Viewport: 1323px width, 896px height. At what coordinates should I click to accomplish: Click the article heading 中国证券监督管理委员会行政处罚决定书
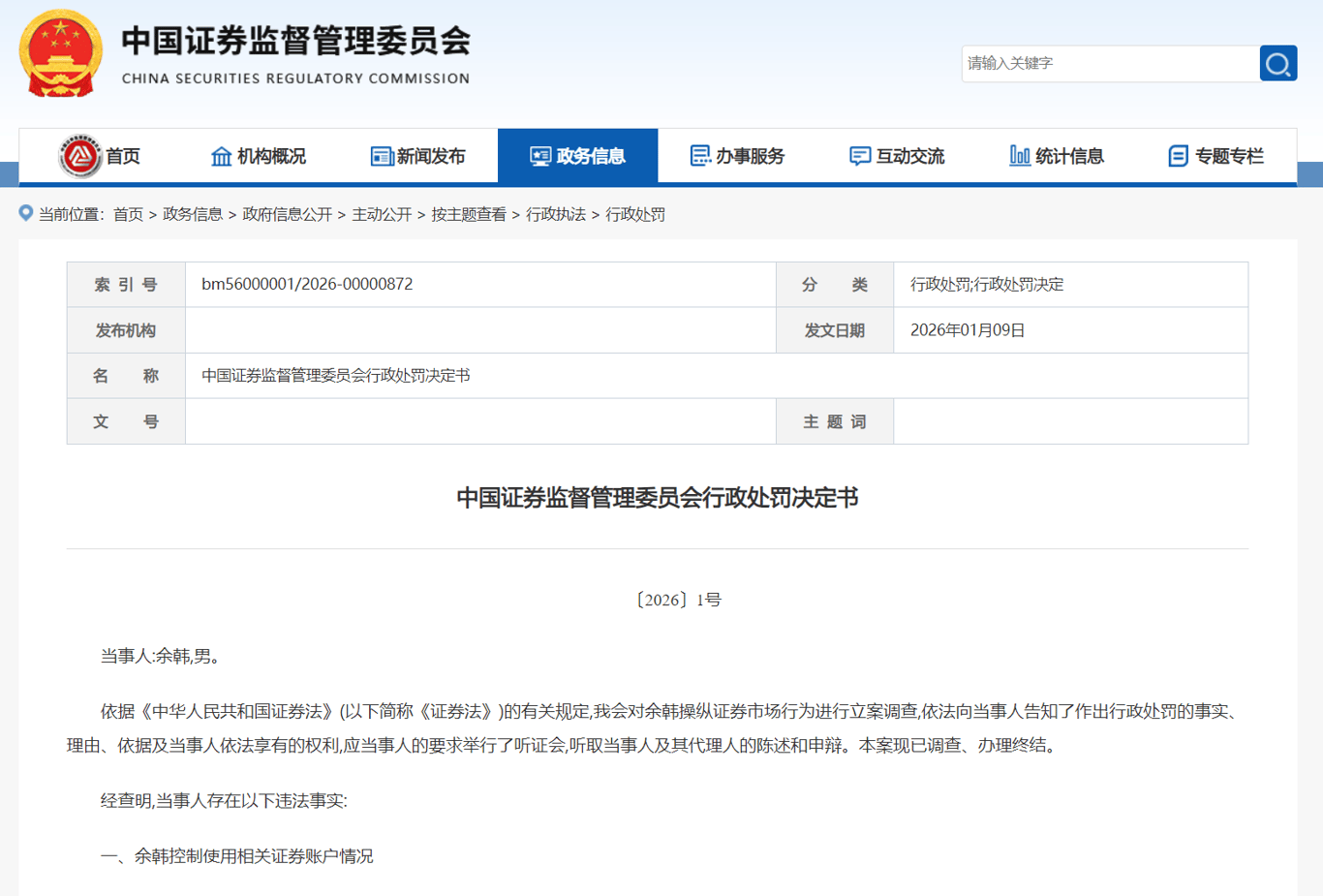(658, 498)
